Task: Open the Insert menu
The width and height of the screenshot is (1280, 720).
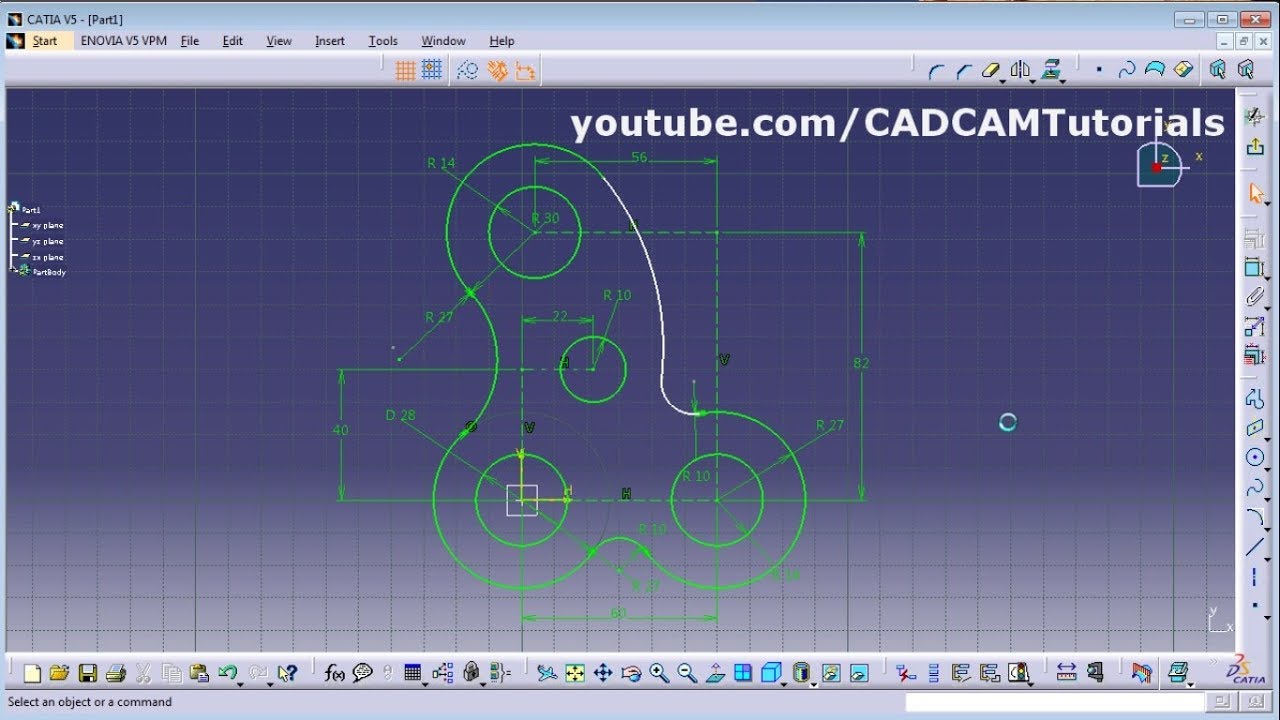Action: pyautogui.click(x=330, y=41)
